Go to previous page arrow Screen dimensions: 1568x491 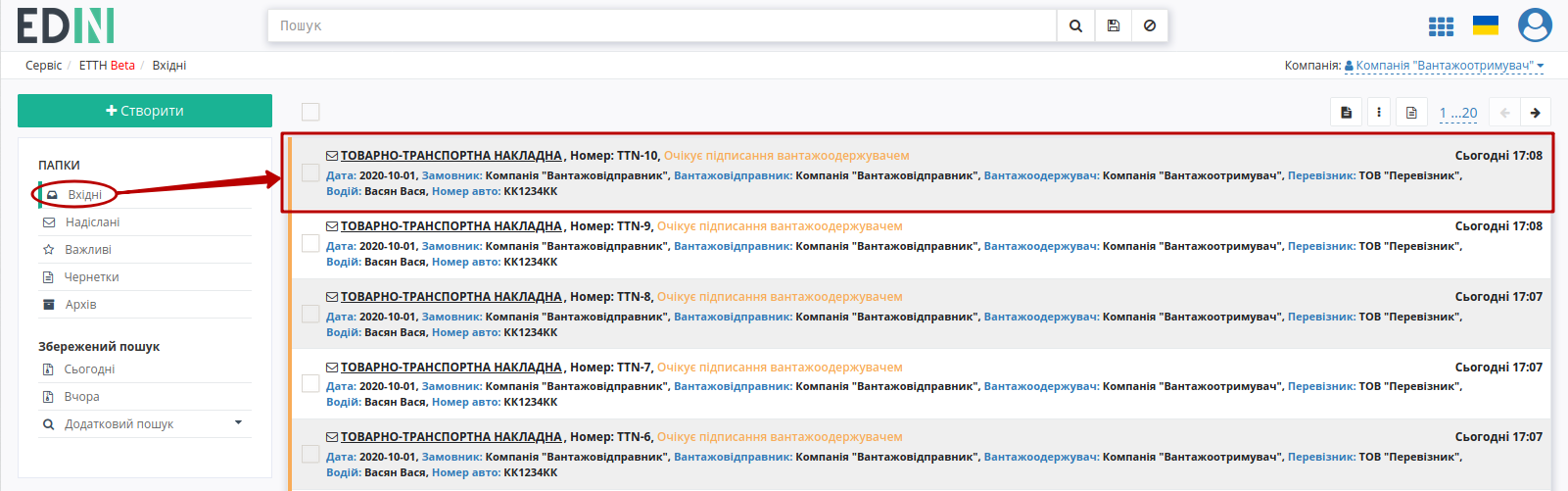(x=1504, y=113)
